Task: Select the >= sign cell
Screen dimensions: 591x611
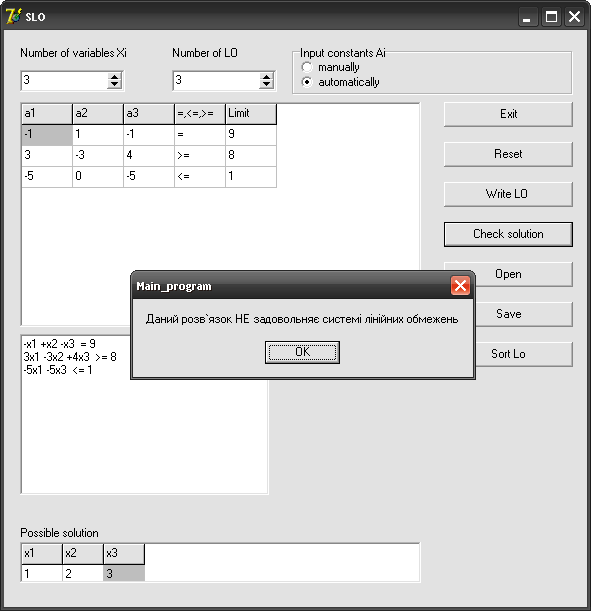Action: tap(200, 156)
